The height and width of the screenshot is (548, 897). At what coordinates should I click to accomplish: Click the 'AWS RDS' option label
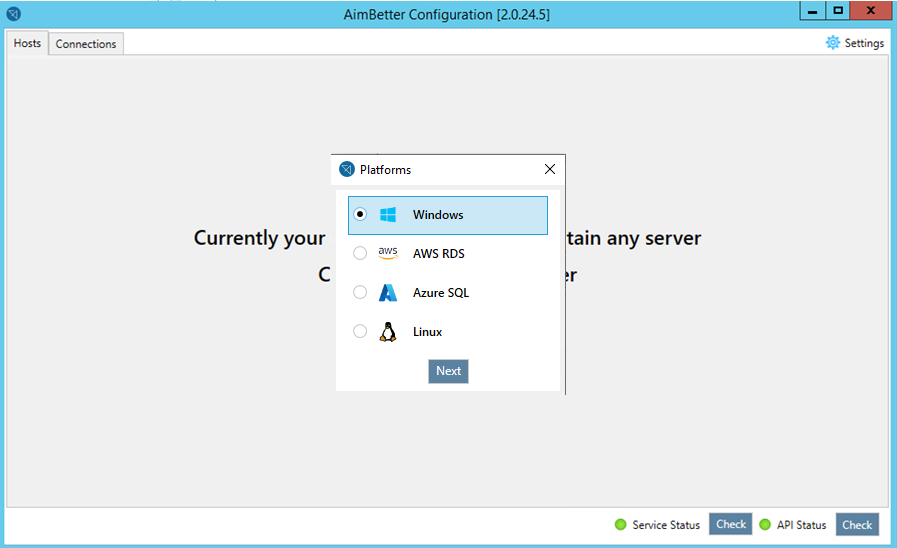[439, 253]
